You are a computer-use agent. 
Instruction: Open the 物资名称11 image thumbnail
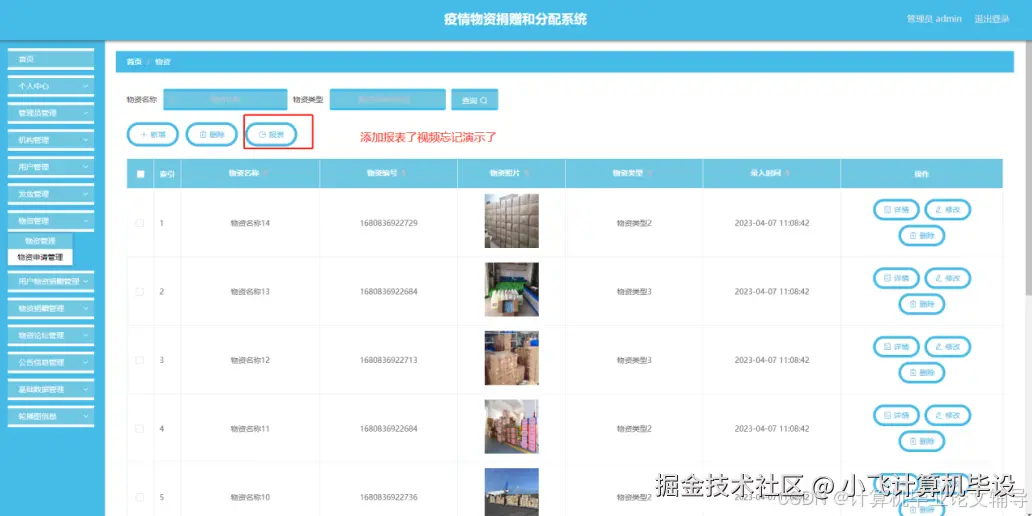click(511, 426)
